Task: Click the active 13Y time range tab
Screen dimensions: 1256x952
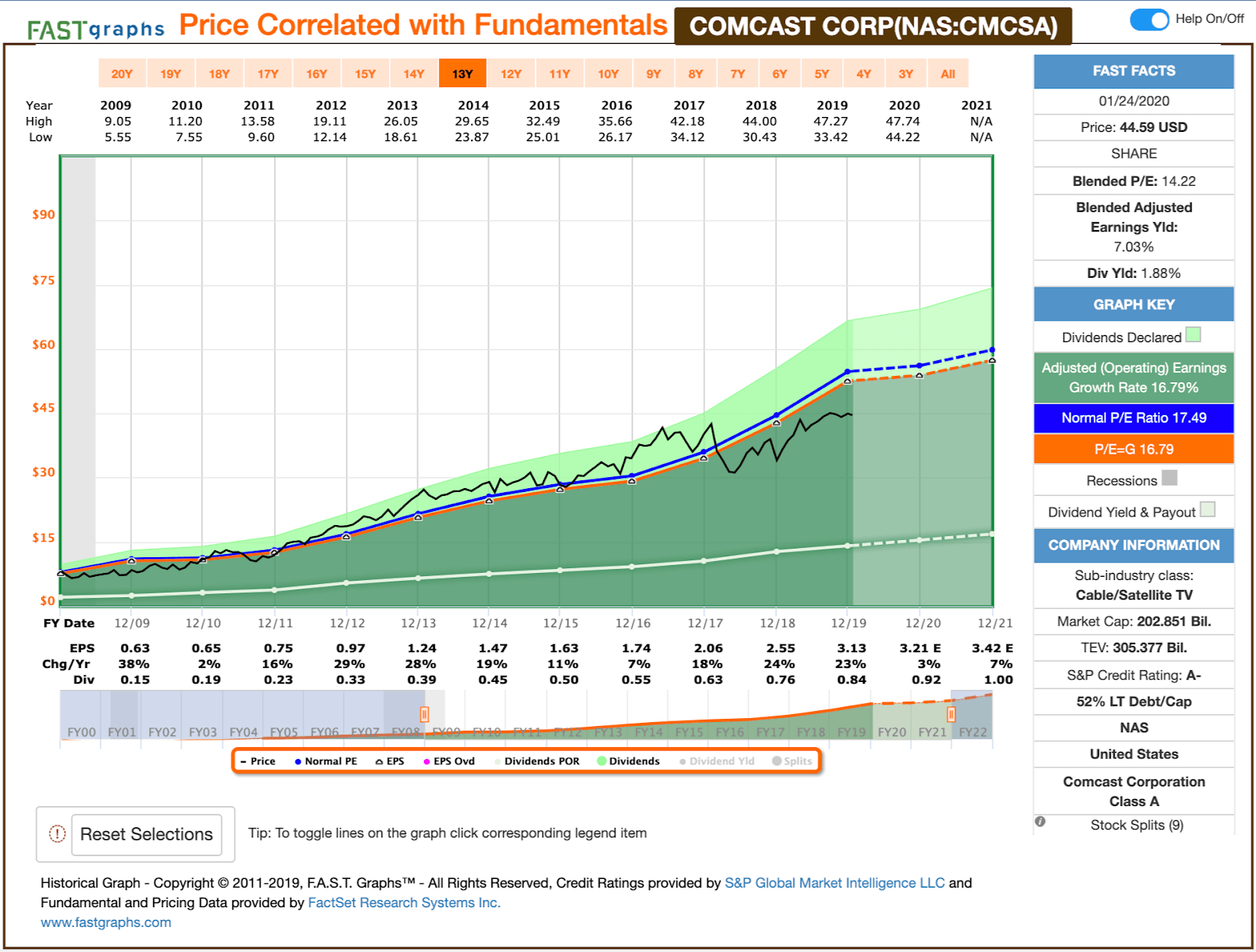Action: [x=462, y=74]
